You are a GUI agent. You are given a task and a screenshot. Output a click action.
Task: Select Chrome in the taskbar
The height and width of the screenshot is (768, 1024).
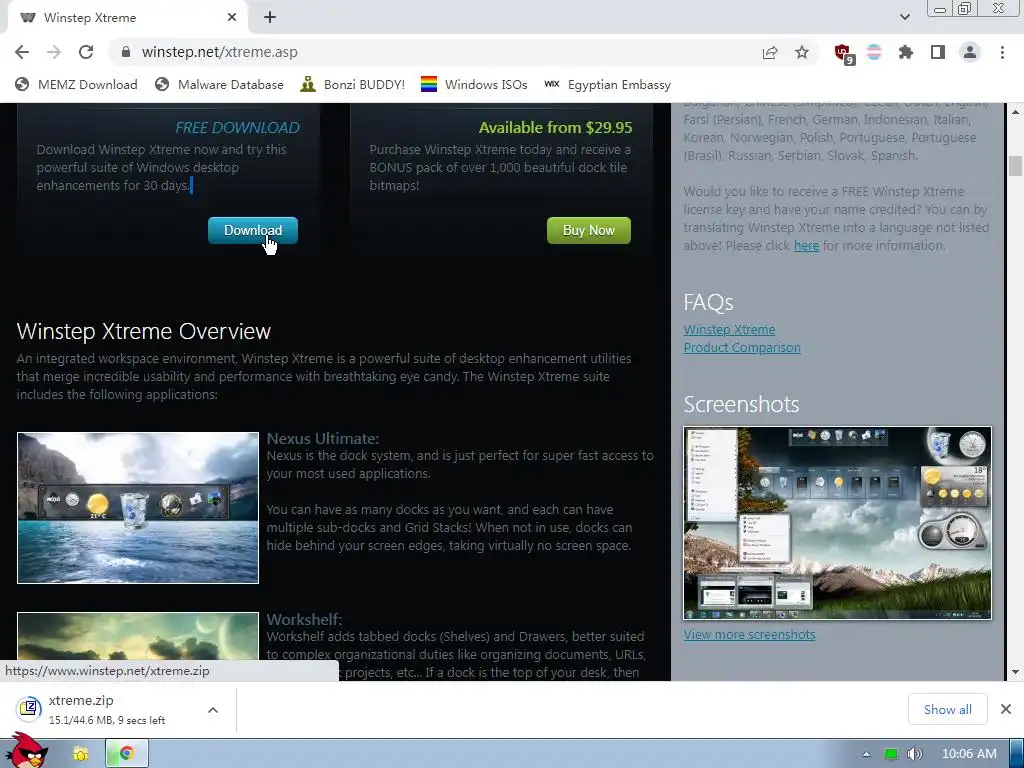(127, 754)
